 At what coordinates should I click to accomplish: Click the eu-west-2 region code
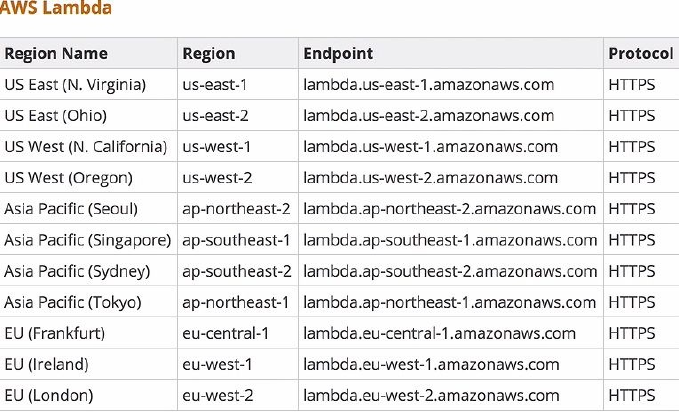(217, 395)
